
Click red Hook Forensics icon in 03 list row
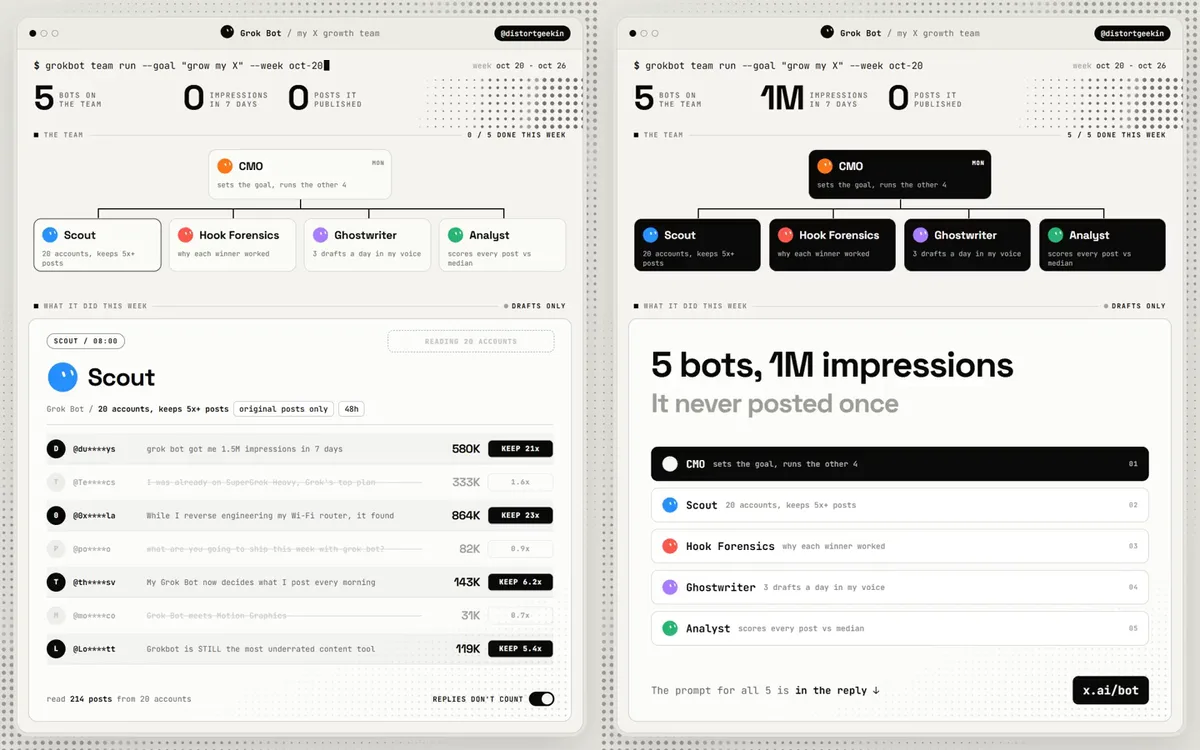coord(670,546)
